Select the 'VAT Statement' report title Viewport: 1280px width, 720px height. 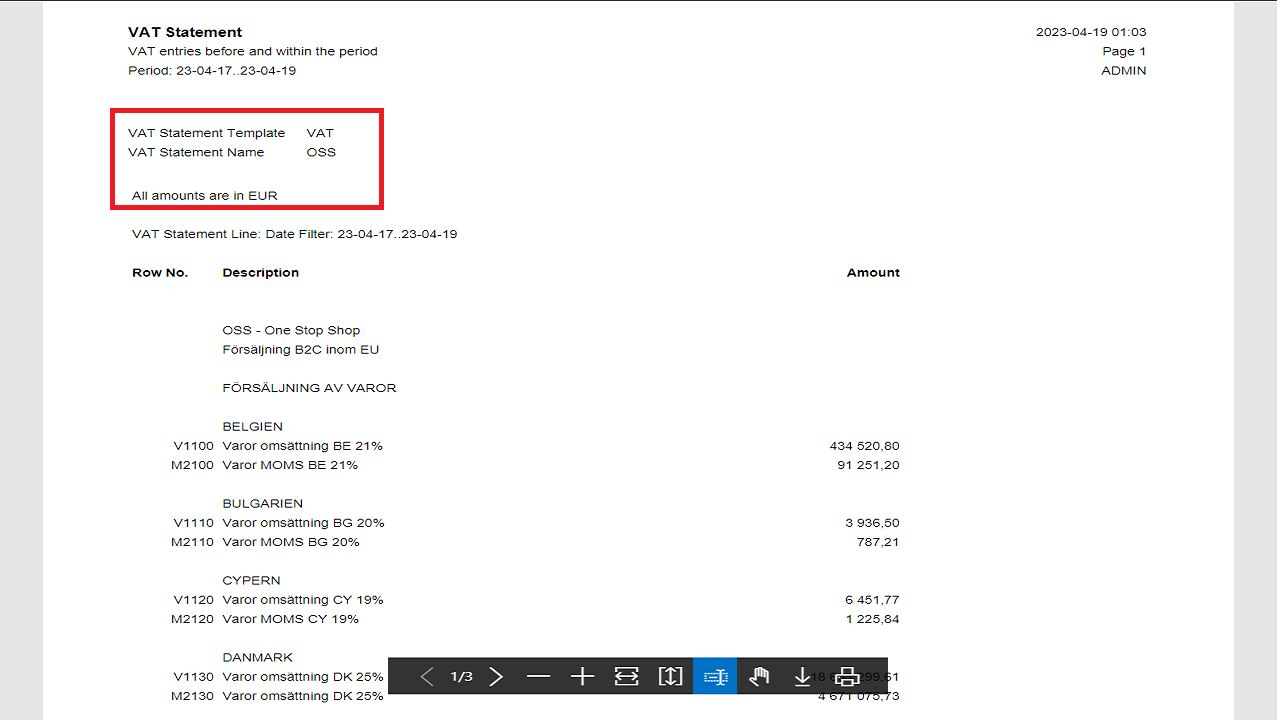point(185,32)
